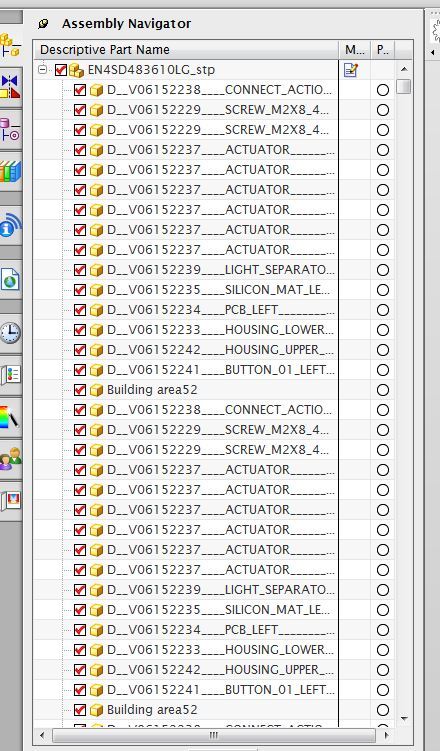Click part cube icon of upper PCB_LEFT row
This screenshot has width=440, height=751.
pyautogui.click(x=96, y=310)
